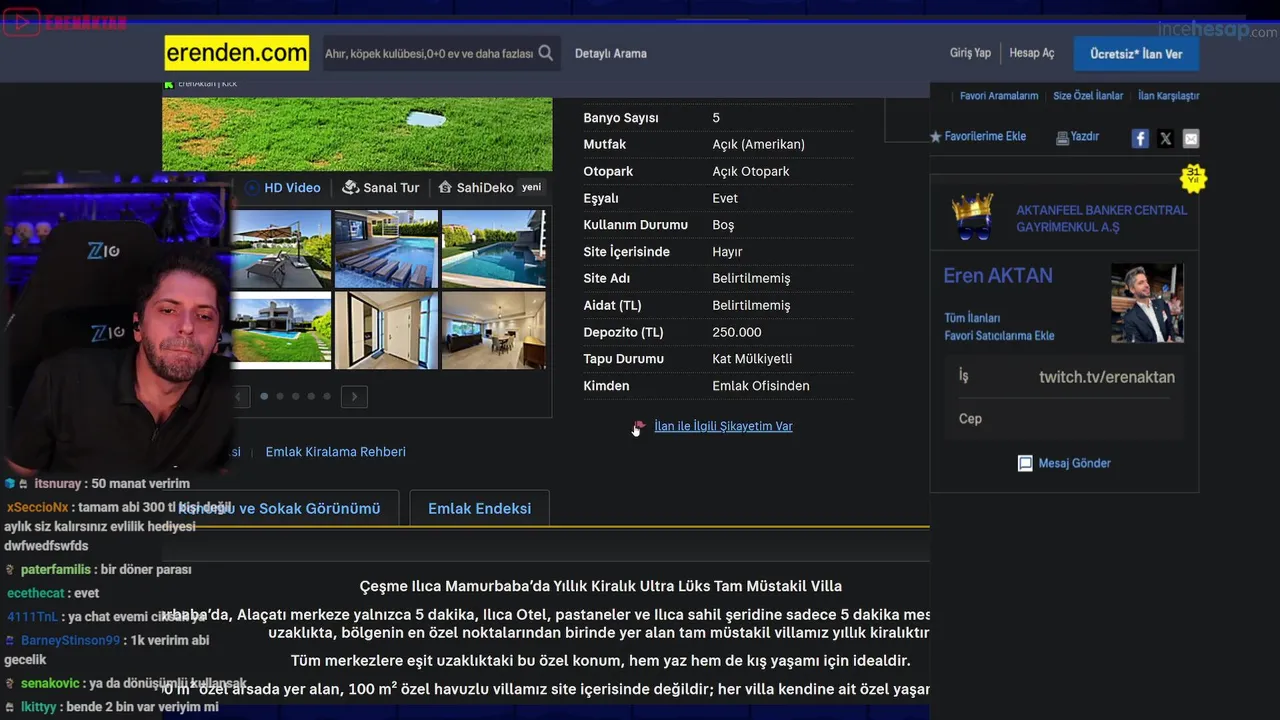
Task: Click AKTANFEEL BANKER CENTRAL GAYRİMENKUL name
Action: (1102, 219)
